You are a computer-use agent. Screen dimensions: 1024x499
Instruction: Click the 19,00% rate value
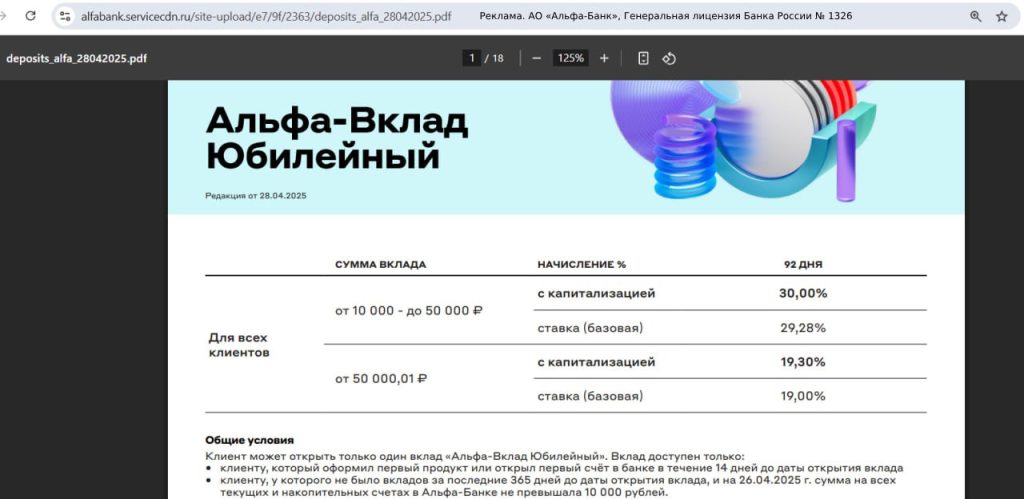[803, 396]
